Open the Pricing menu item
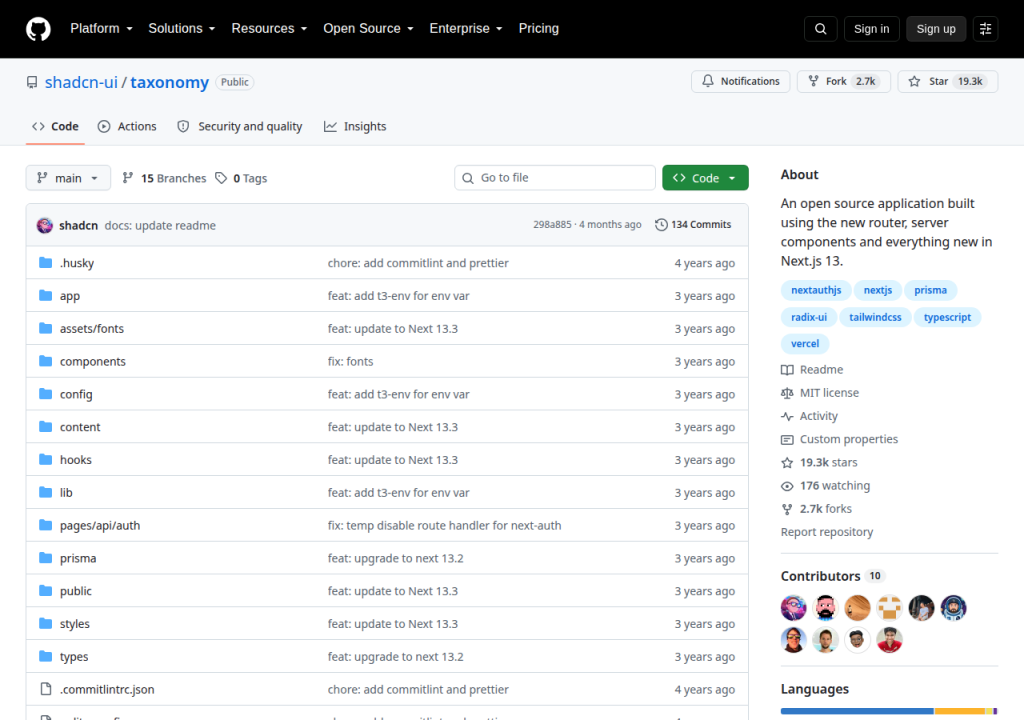The width and height of the screenshot is (1024, 720). point(539,29)
